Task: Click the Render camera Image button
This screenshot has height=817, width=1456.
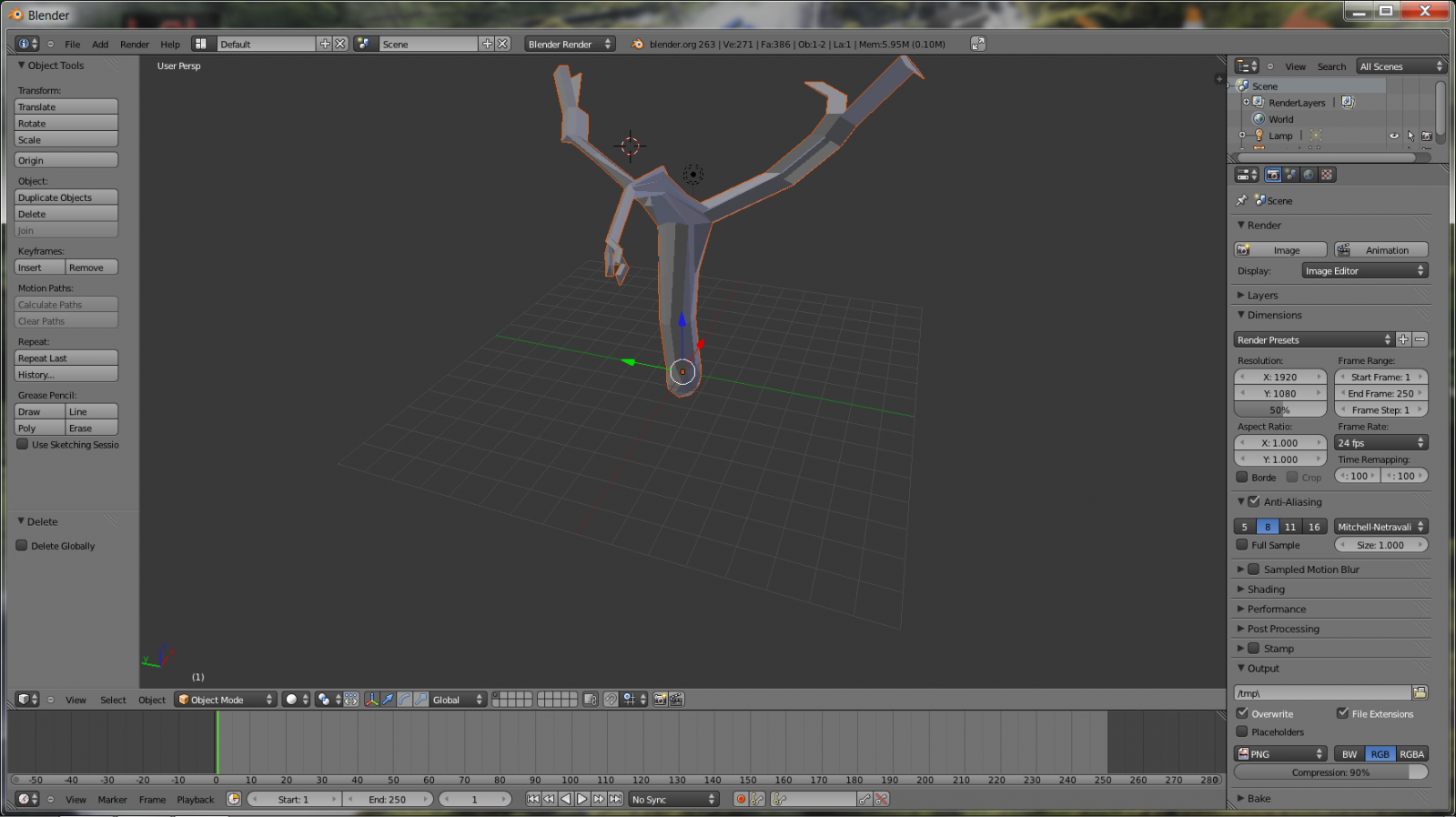Action: pyautogui.click(x=1281, y=250)
